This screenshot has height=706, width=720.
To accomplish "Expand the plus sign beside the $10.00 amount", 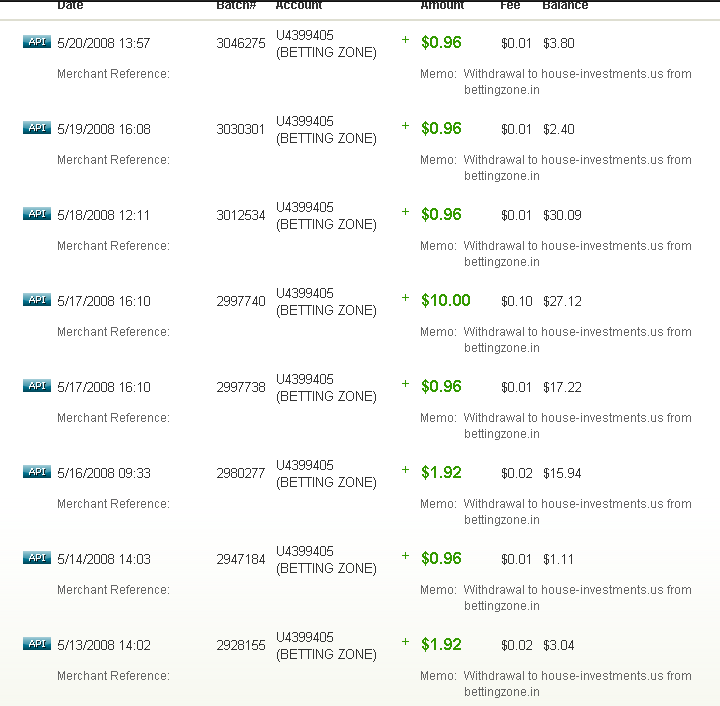I will [405, 298].
